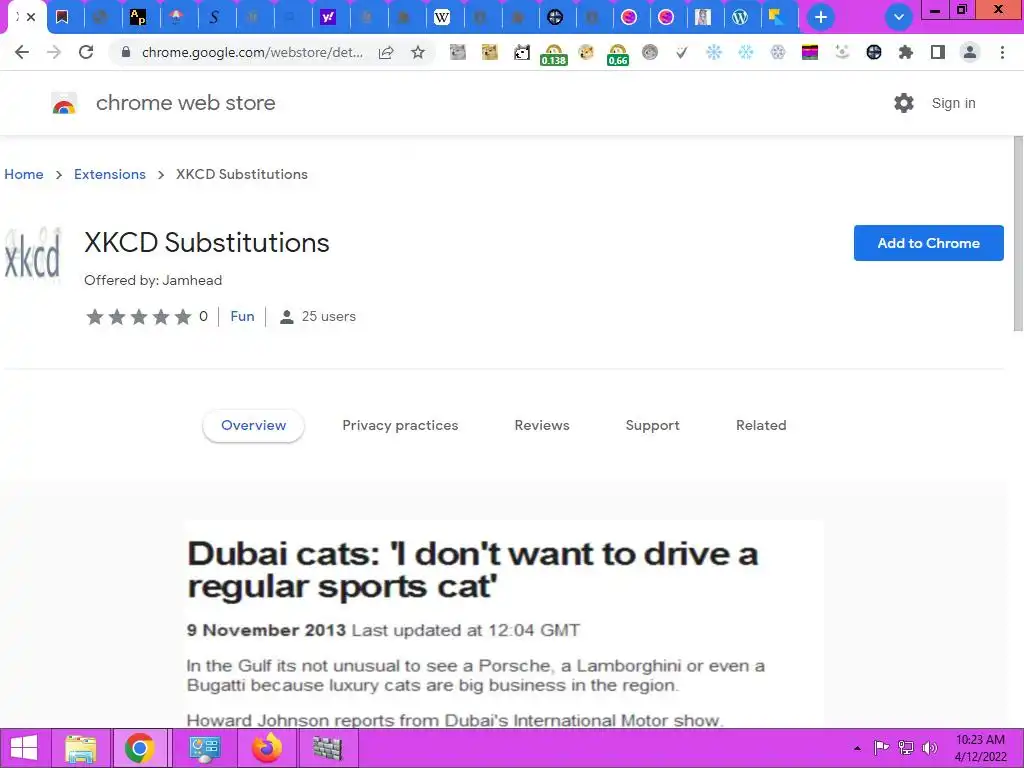Switch to the Yahoo tab
Screen dimensions: 1024x768
point(328,17)
